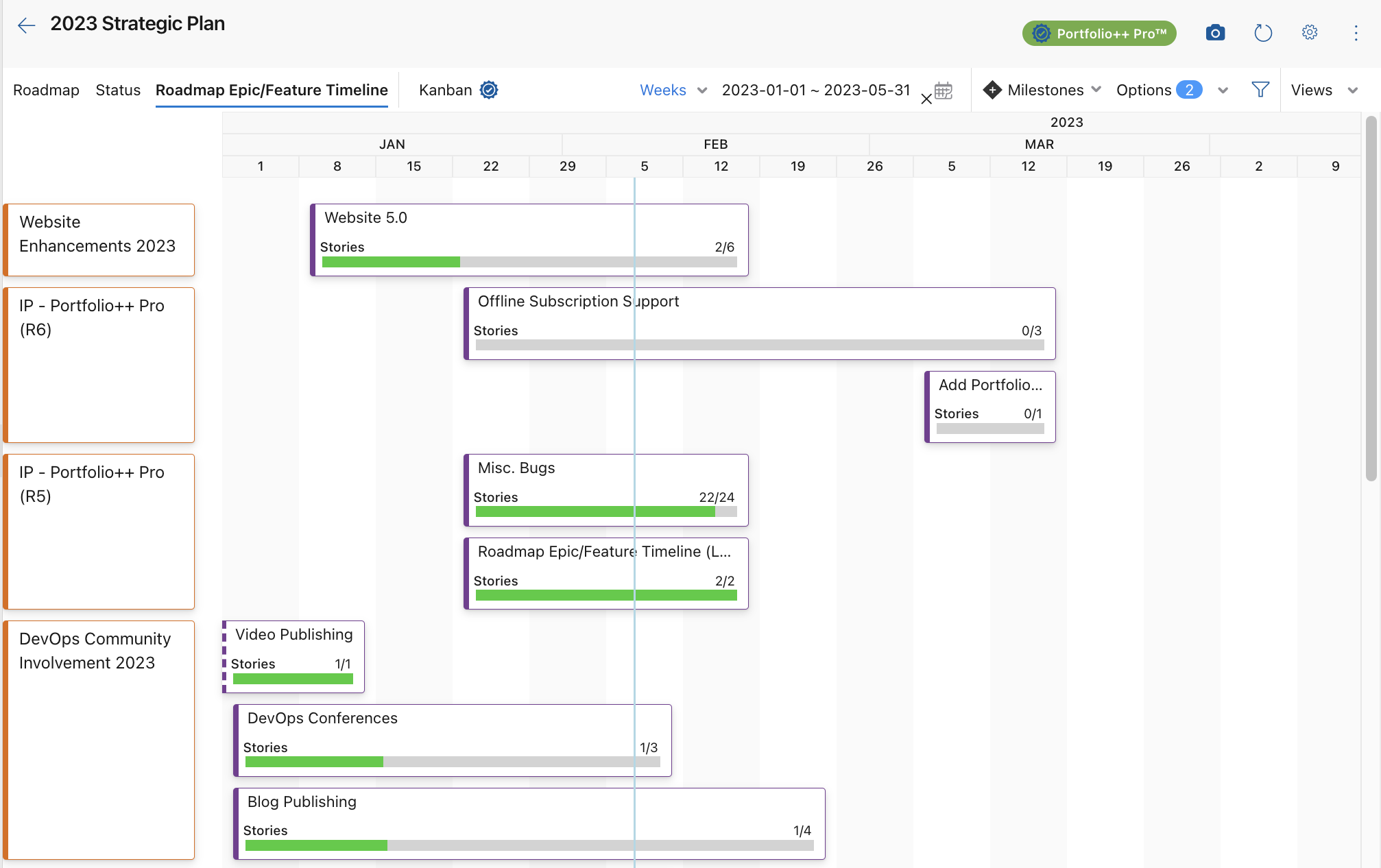Click the Portfolio++ Pro badge button
The width and height of the screenshot is (1381, 868).
click(x=1098, y=32)
